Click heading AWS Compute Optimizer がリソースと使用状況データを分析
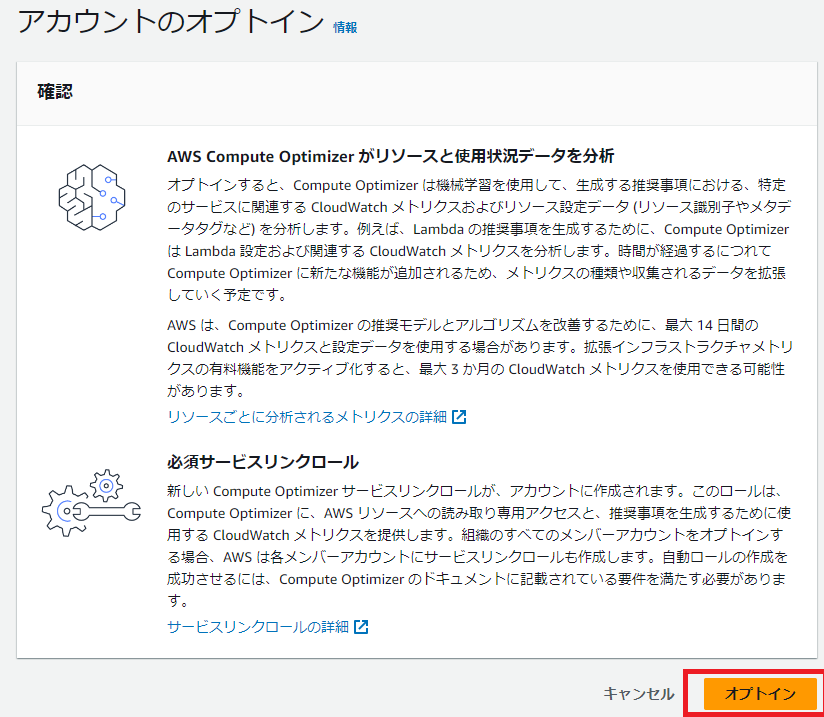This screenshot has width=824, height=717. [390, 156]
